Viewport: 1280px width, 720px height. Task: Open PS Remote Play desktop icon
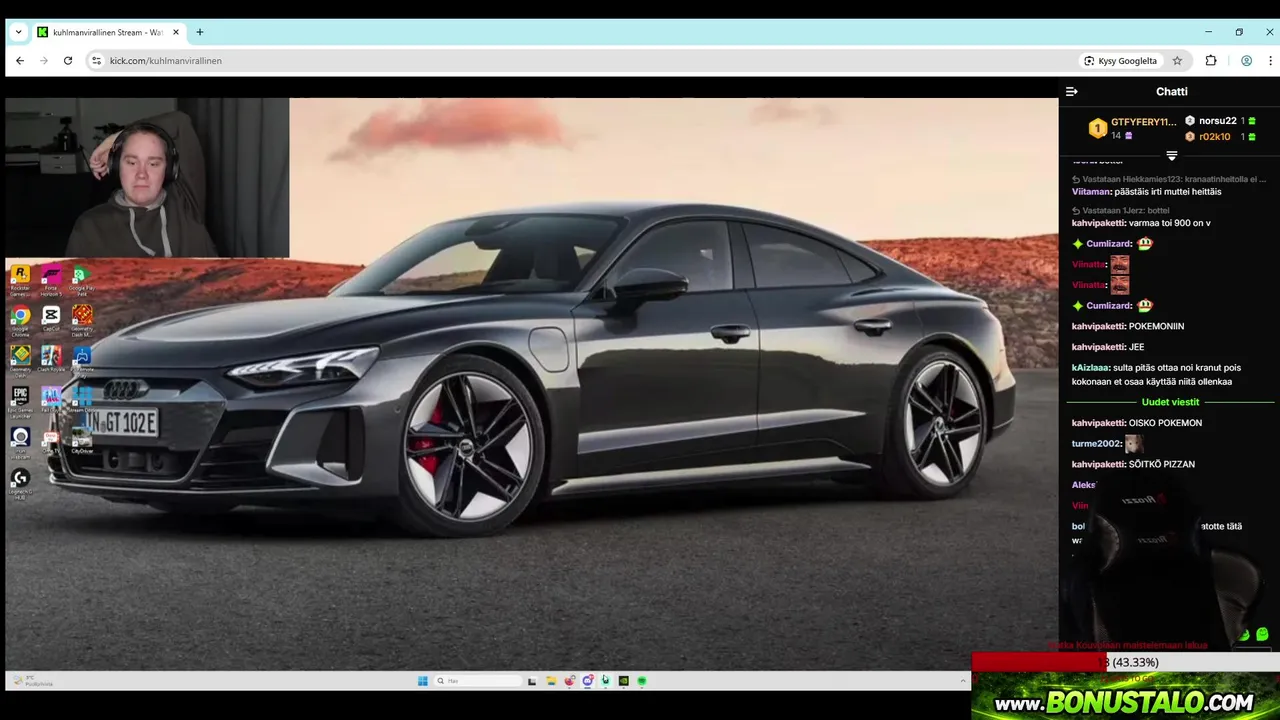(82, 360)
